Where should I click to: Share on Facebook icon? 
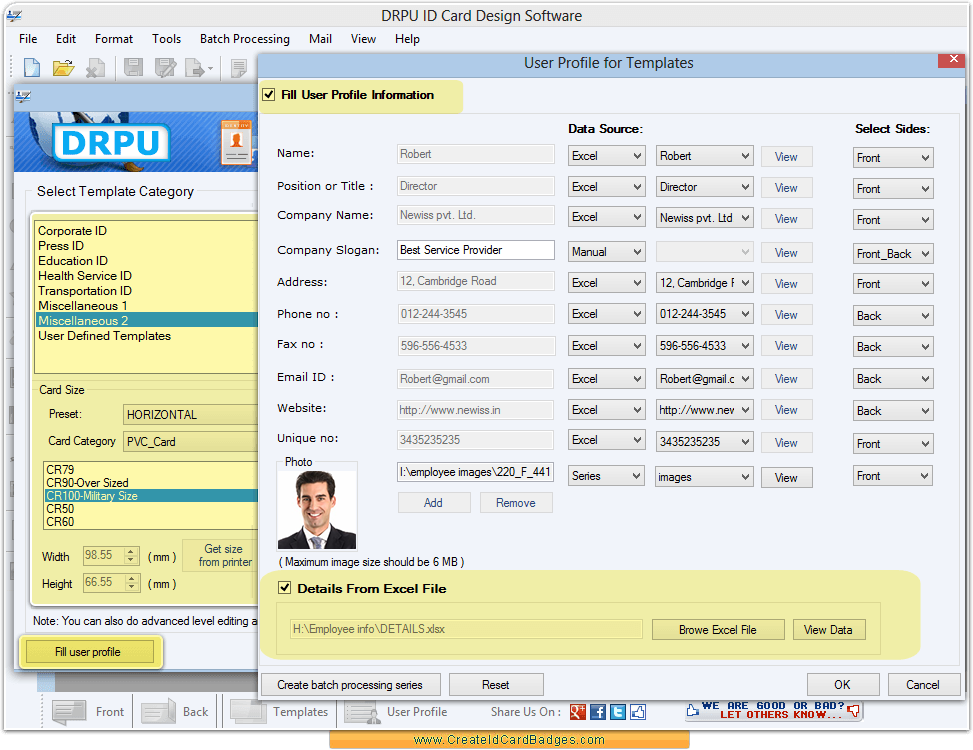(x=598, y=712)
